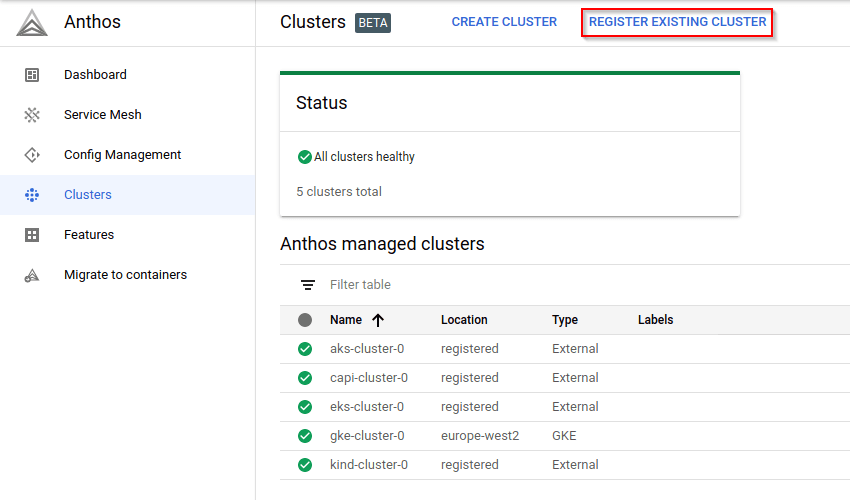Viewport: 850px width, 500px height.
Task: Click registered location in eks-cluster-0 row
Action: [469, 407]
